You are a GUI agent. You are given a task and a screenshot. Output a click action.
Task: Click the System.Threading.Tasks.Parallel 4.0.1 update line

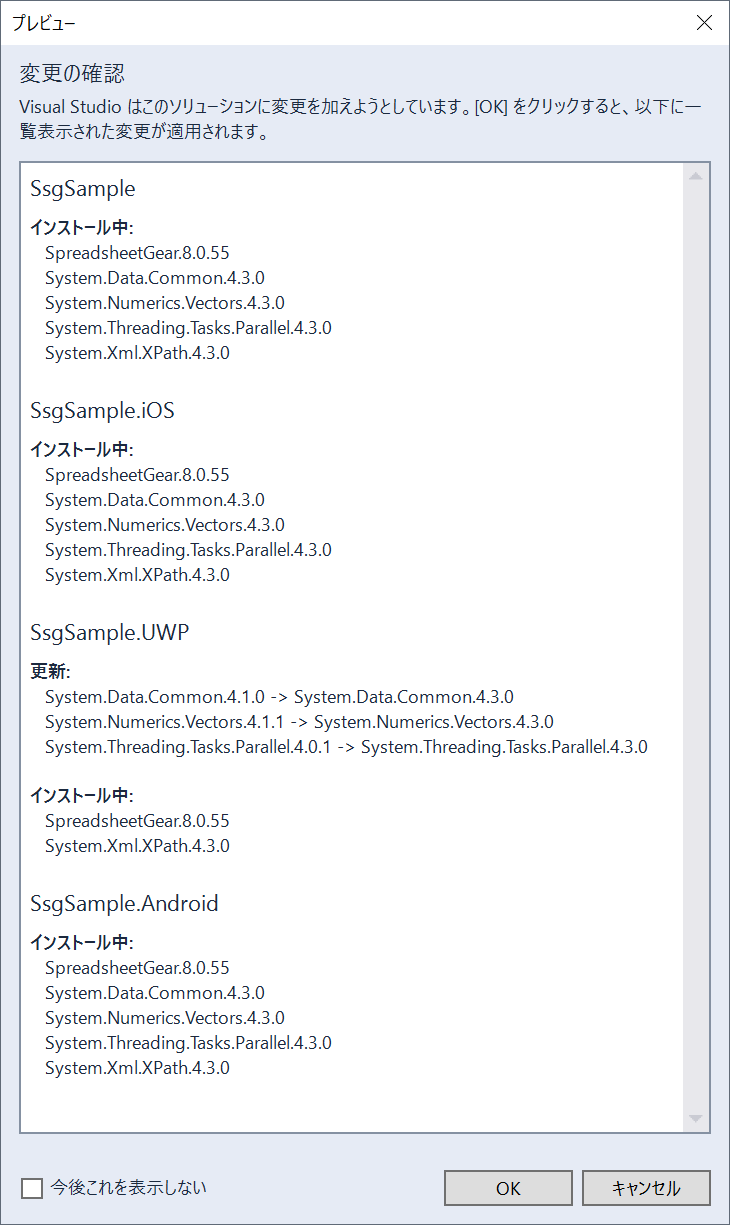click(x=346, y=747)
